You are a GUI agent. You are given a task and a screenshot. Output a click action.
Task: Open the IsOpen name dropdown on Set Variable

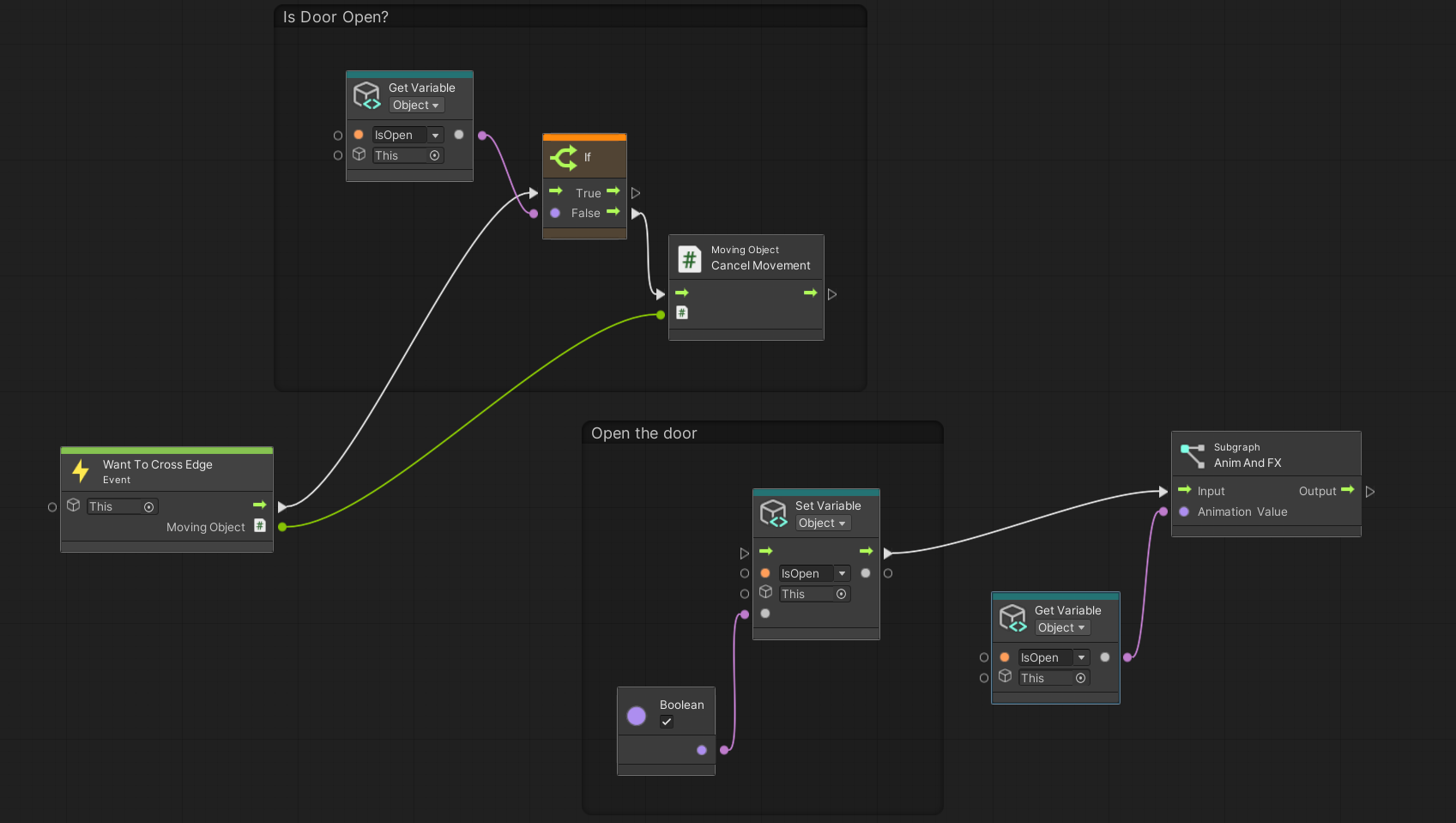842,573
